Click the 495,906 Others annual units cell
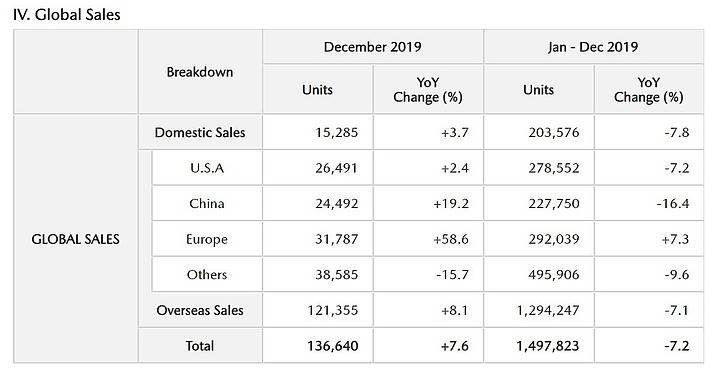This screenshot has width=720, height=376. click(x=539, y=275)
